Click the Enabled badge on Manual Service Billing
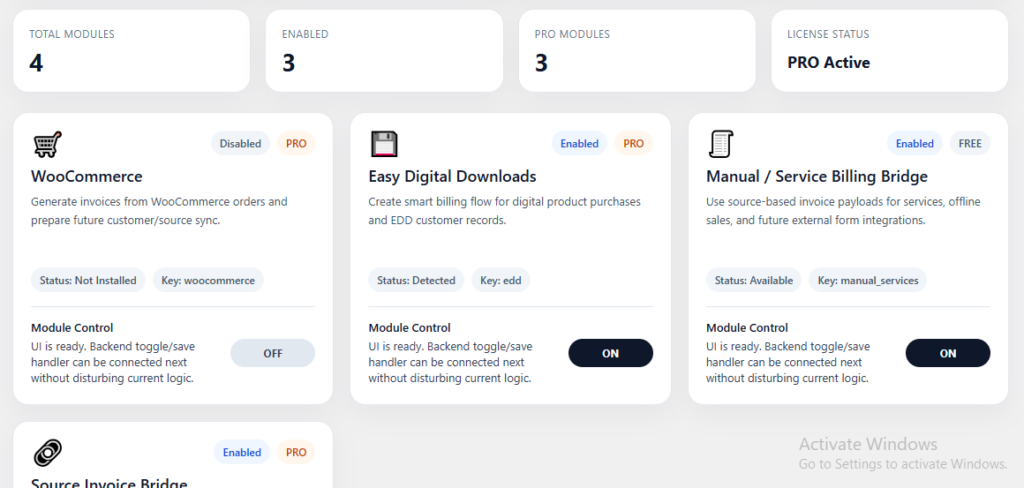This screenshot has width=1024, height=488. pos(914,143)
